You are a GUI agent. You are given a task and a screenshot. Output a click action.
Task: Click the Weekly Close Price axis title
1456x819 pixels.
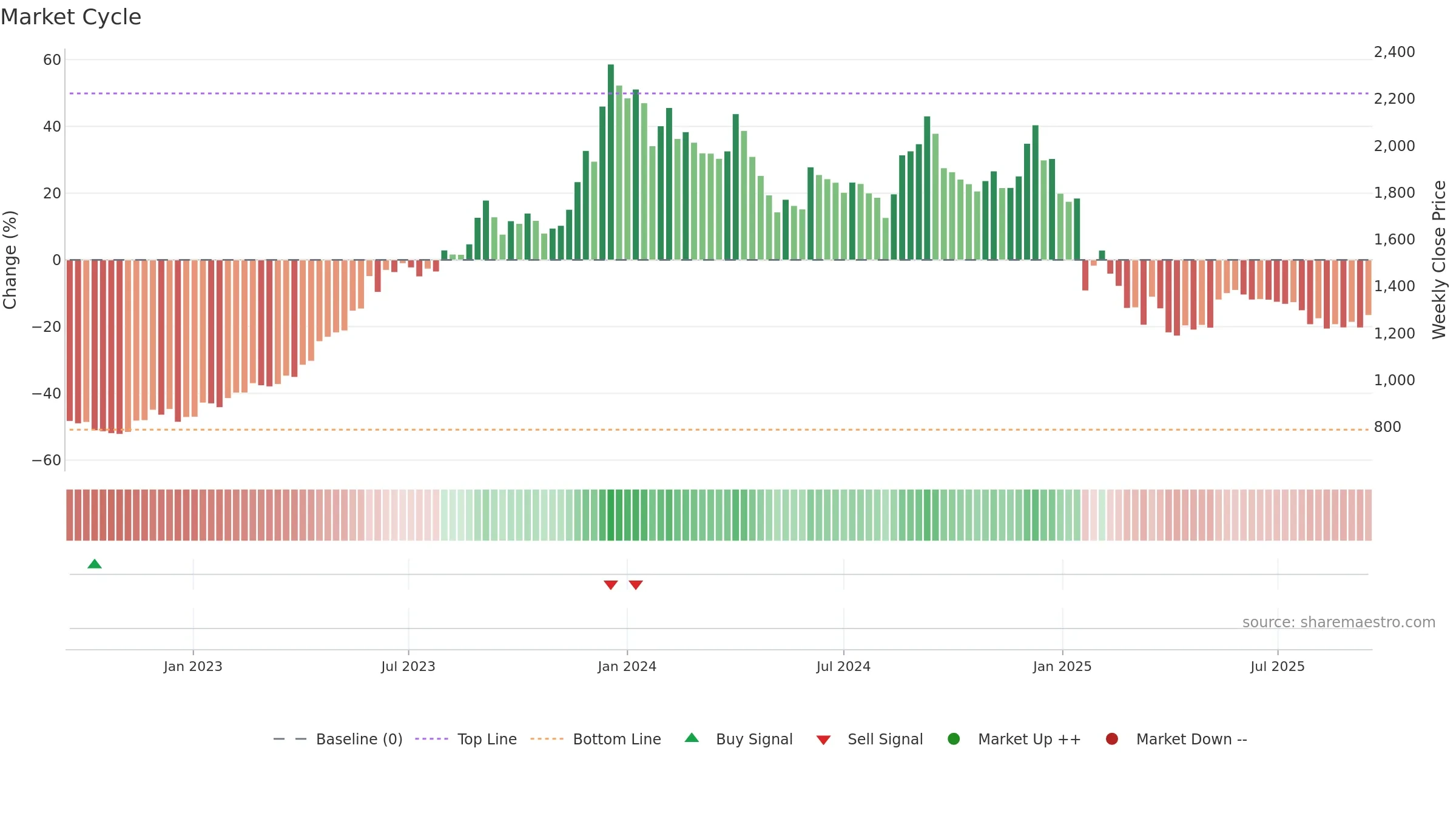pyautogui.click(x=1439, y=260)
